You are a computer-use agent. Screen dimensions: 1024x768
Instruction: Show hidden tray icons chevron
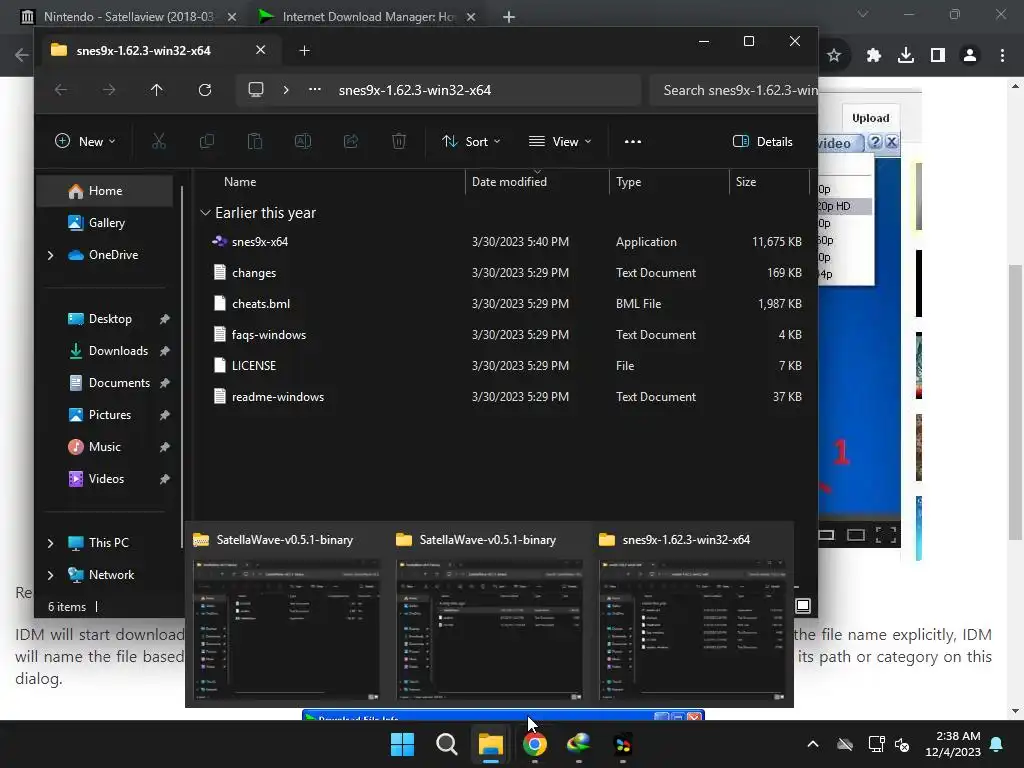pos(813,744)
